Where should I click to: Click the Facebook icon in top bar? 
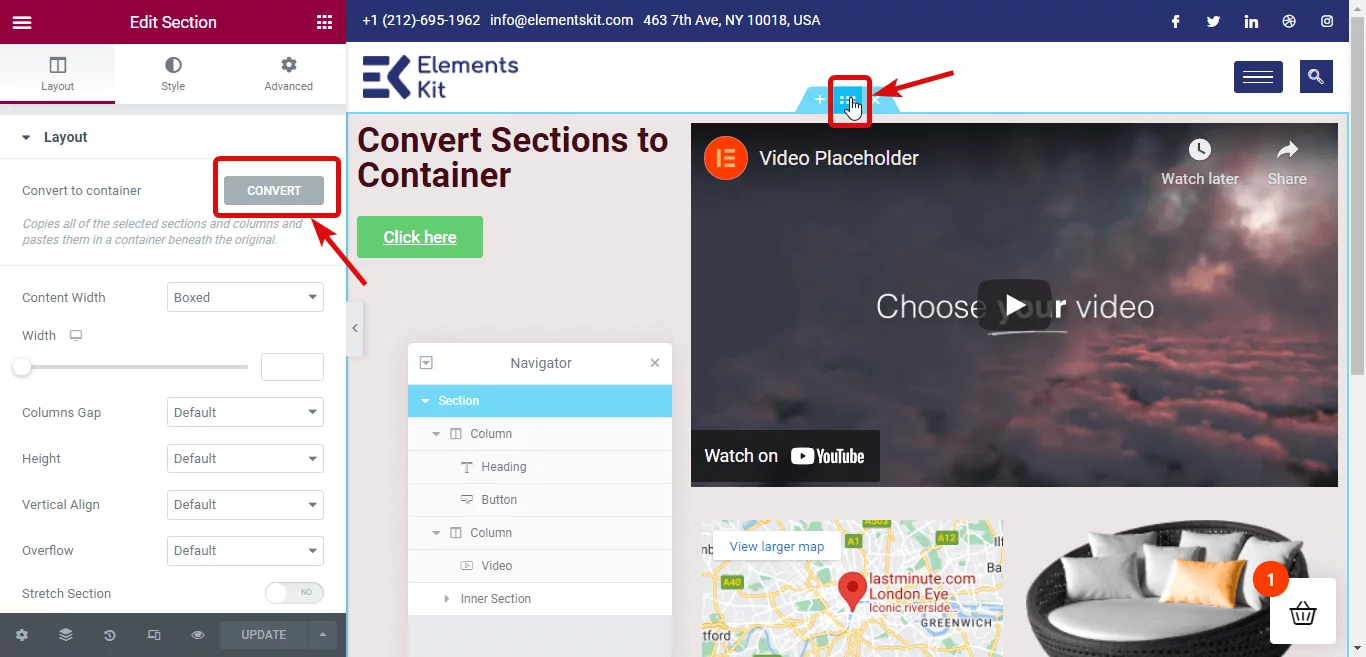(1176, 21)
